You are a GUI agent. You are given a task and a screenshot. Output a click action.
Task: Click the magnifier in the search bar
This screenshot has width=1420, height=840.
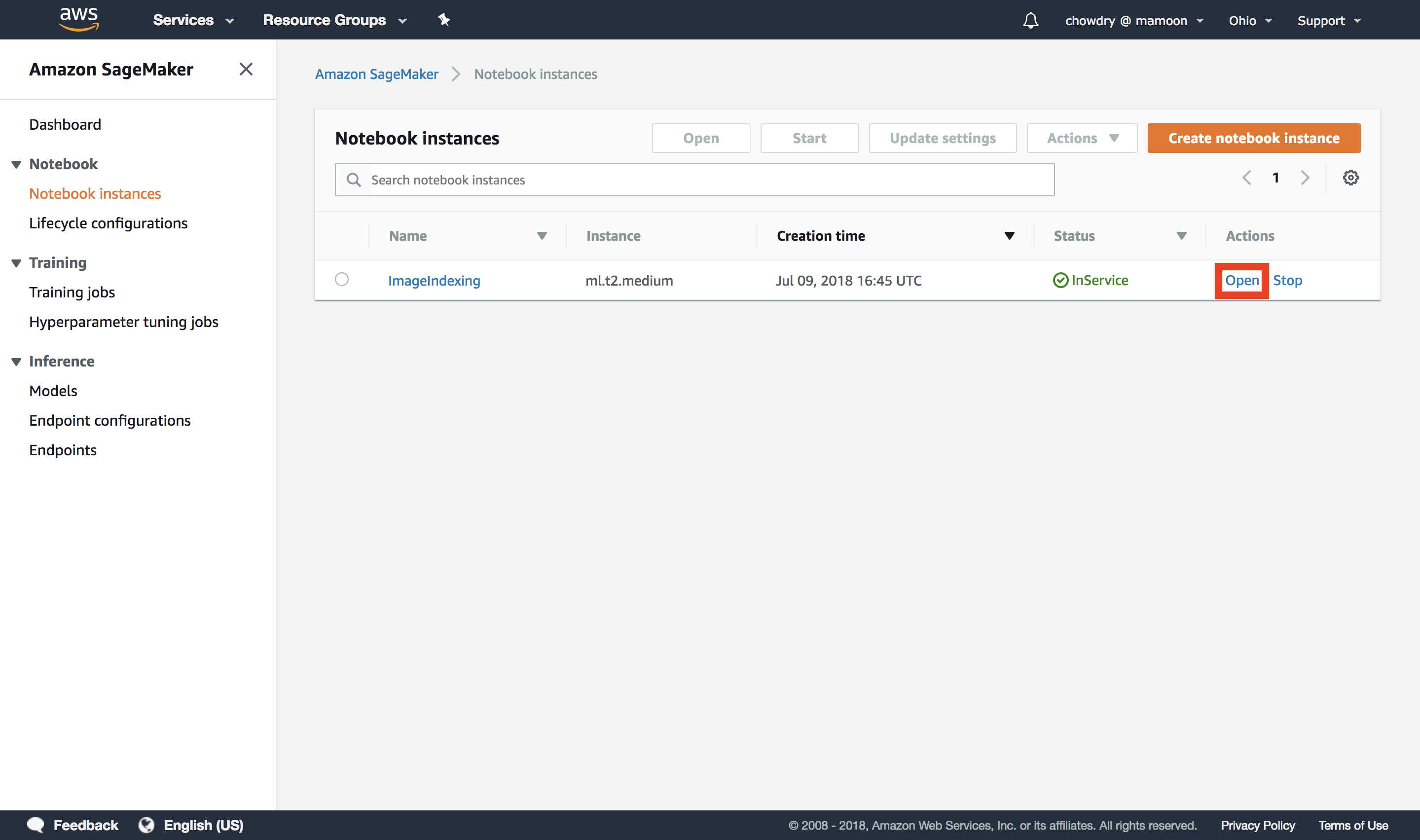pyautogui.click(x=354, y=180)
